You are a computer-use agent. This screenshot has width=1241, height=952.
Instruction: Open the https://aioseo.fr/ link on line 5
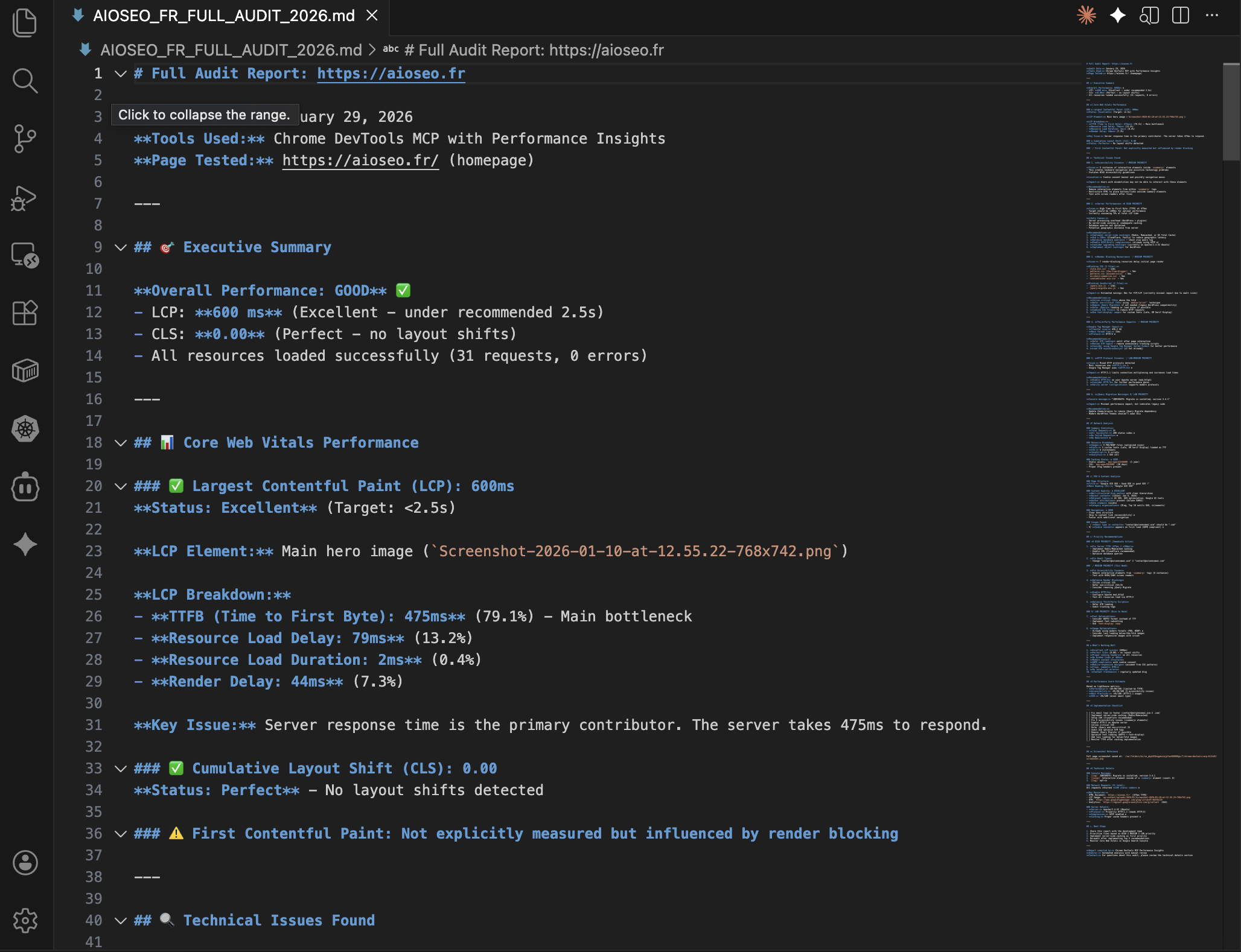click(360, 160)
